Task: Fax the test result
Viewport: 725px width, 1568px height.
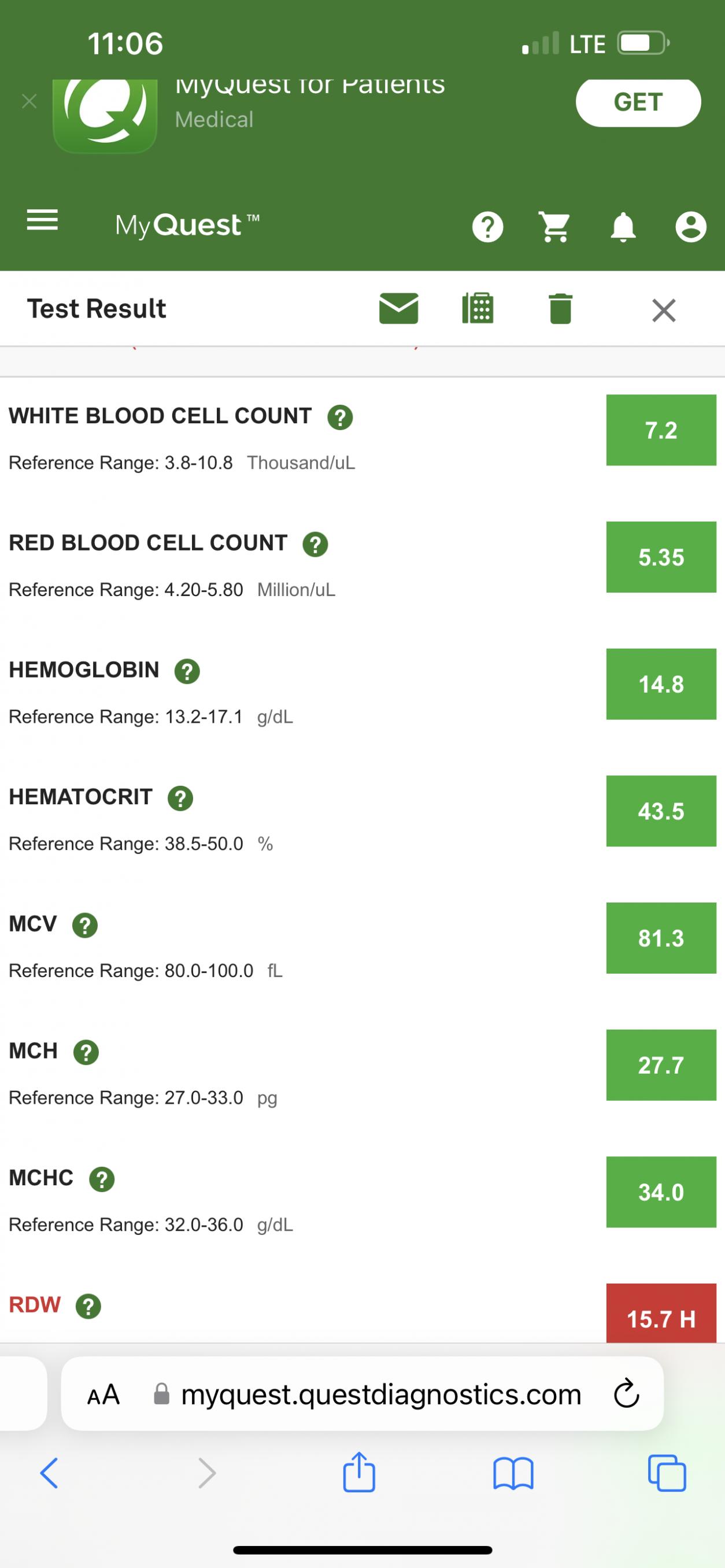Action: pos(478,308)
